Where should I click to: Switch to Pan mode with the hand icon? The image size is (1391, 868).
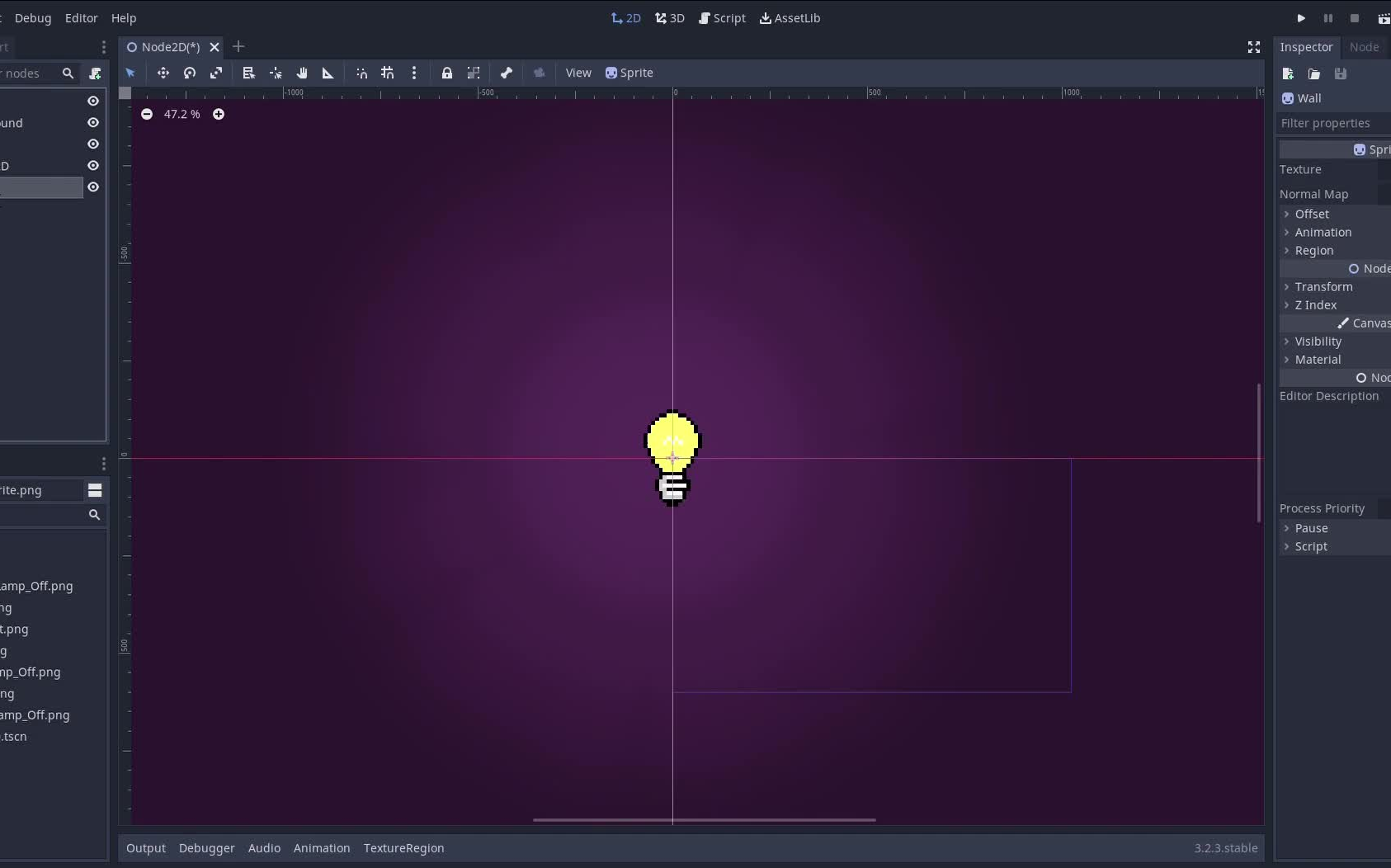(x=302, y=73)
